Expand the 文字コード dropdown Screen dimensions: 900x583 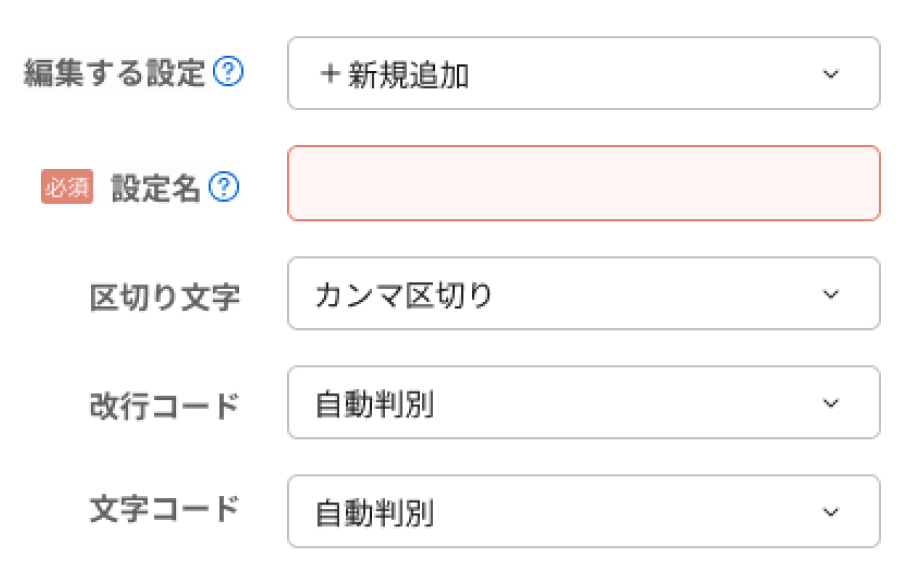(583, 512)
